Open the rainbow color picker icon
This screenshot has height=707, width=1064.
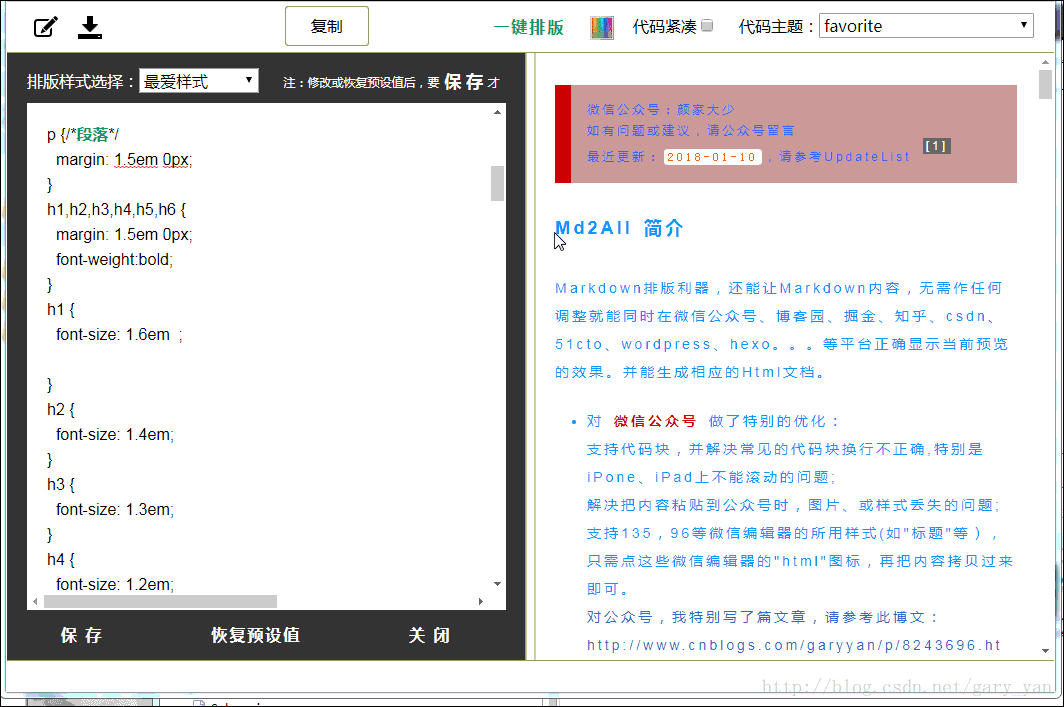point(601,28)
